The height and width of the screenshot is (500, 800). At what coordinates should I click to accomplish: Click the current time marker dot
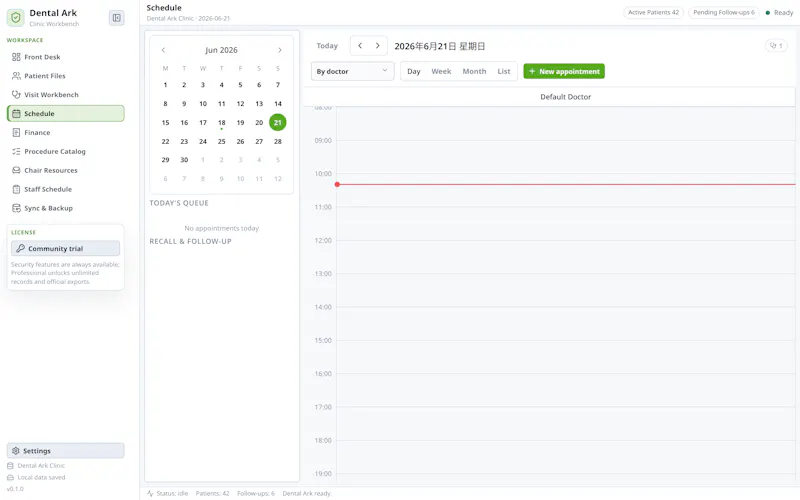click(x=337, y=185)
